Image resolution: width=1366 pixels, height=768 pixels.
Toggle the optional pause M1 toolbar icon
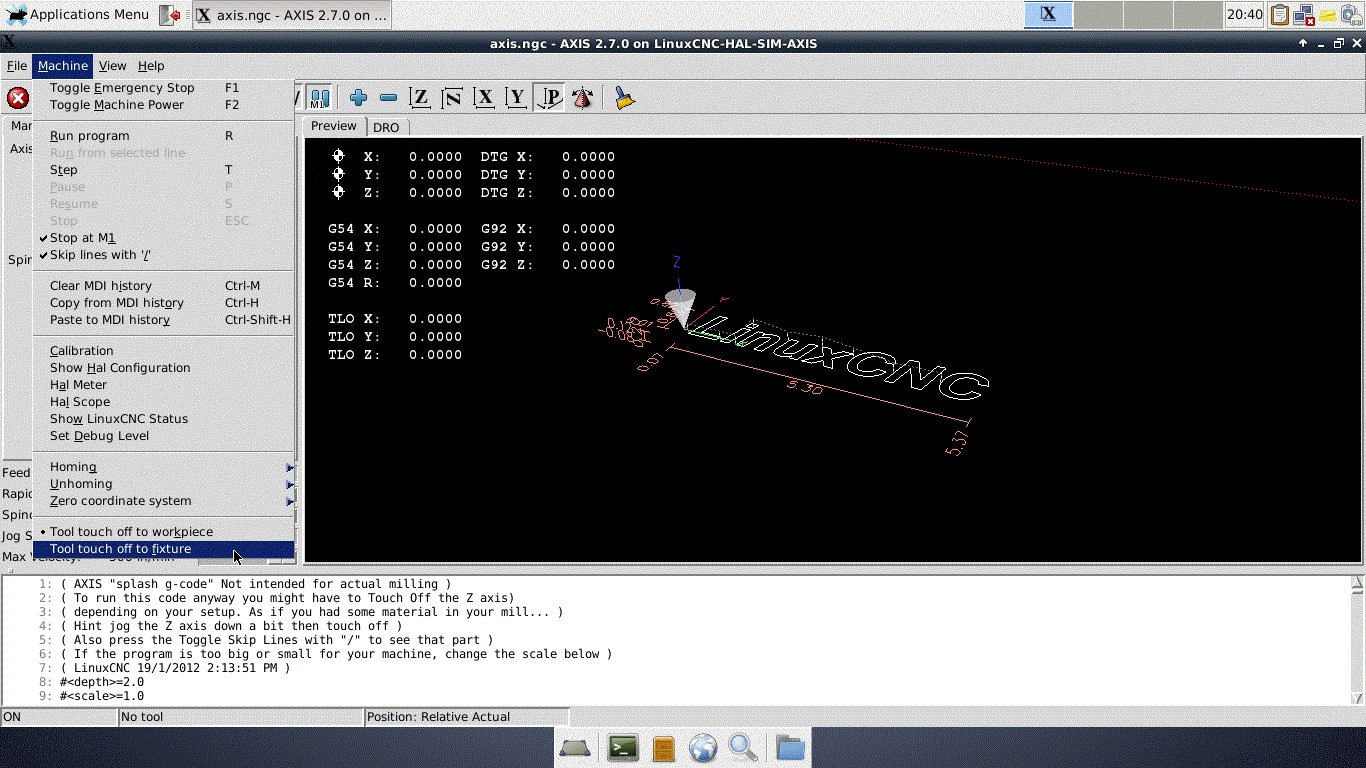click(319, 97)
